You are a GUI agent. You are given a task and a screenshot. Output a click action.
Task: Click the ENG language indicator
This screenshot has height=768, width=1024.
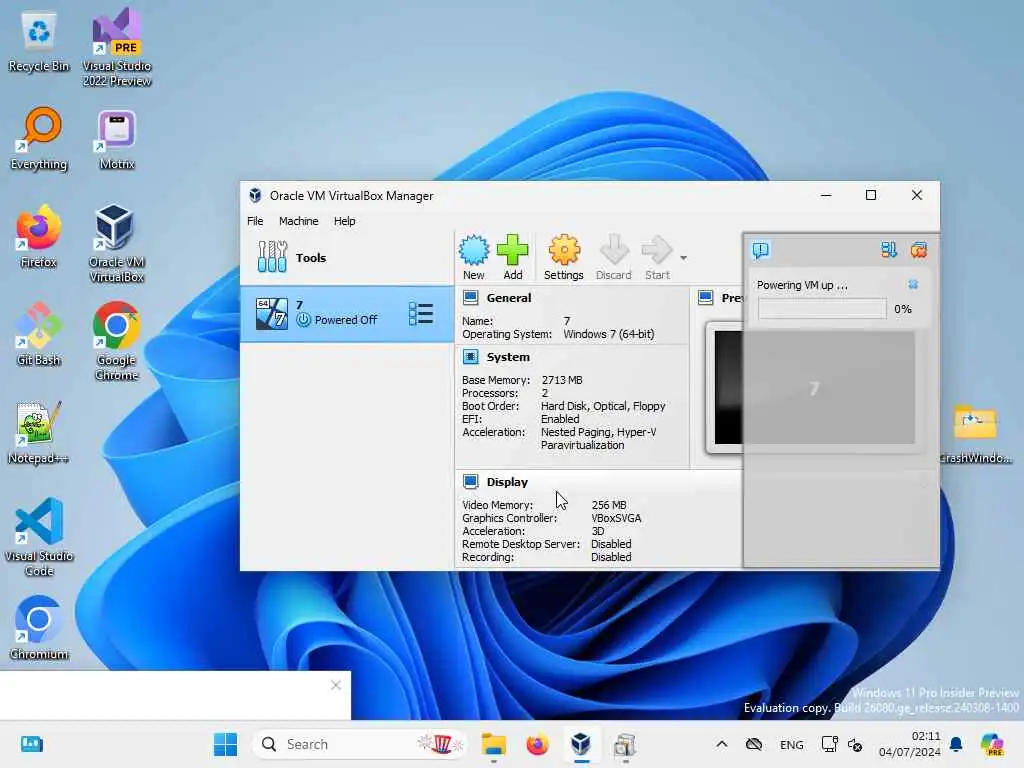792,744
